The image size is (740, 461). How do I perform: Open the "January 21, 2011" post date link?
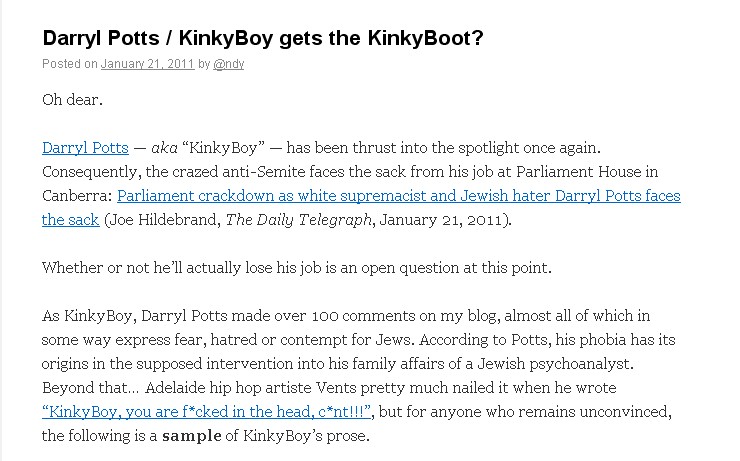tap(147, 65)
